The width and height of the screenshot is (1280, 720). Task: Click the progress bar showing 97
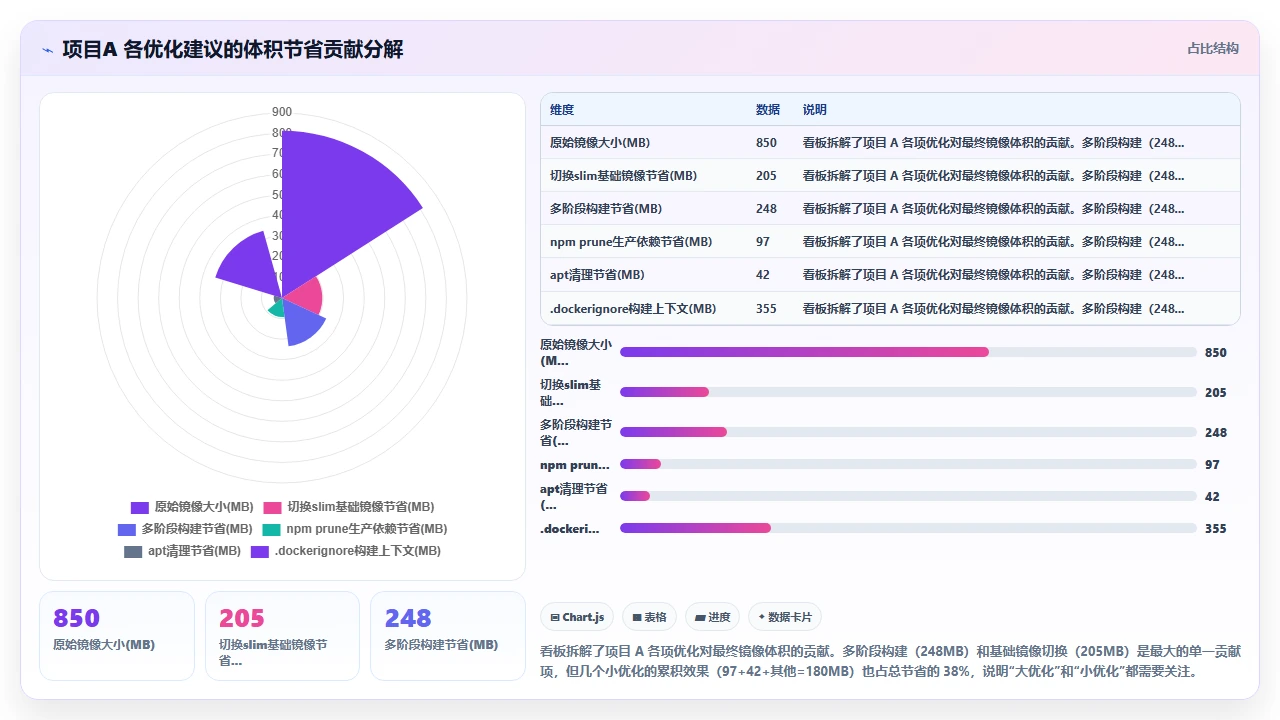coord(908,464)
